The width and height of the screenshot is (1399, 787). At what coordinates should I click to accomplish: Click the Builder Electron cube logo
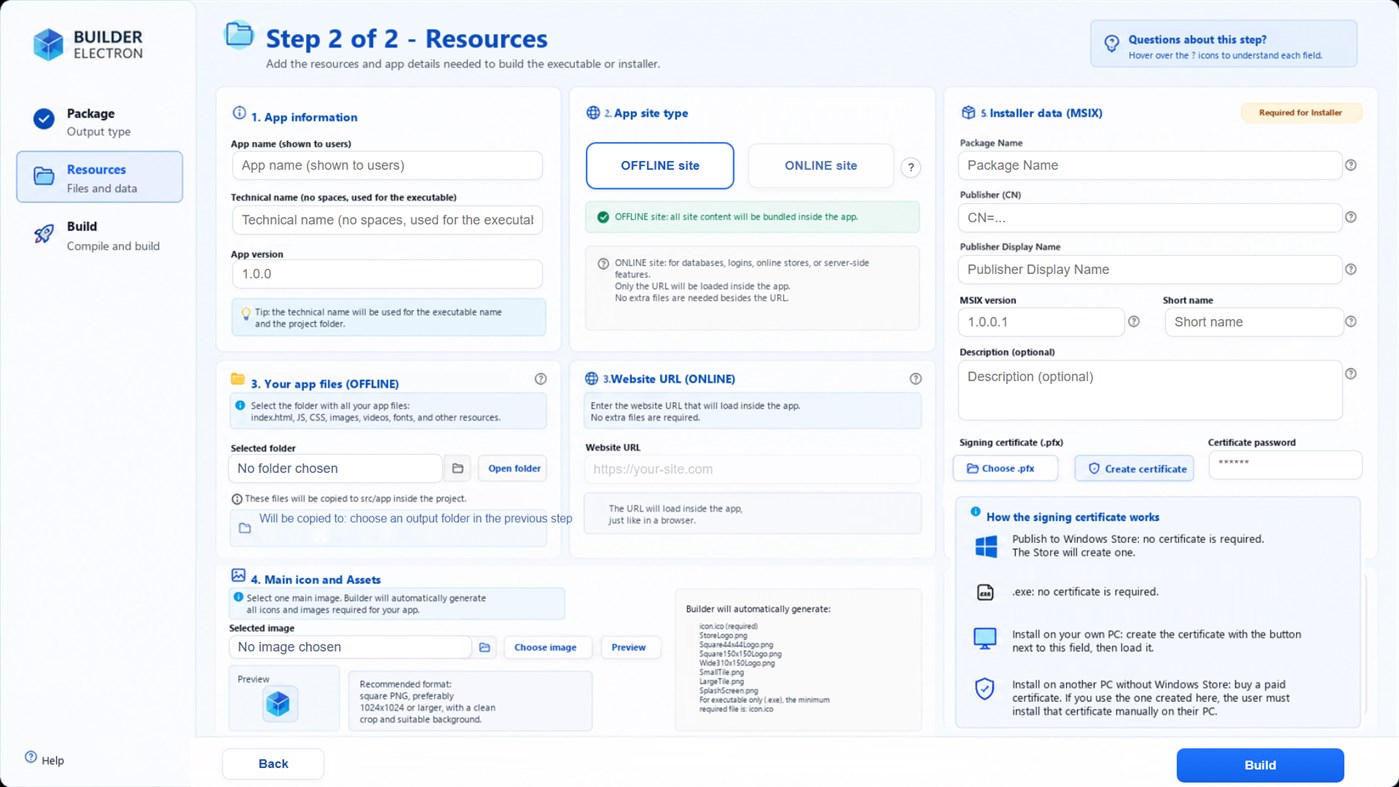(x=48, y=44)
